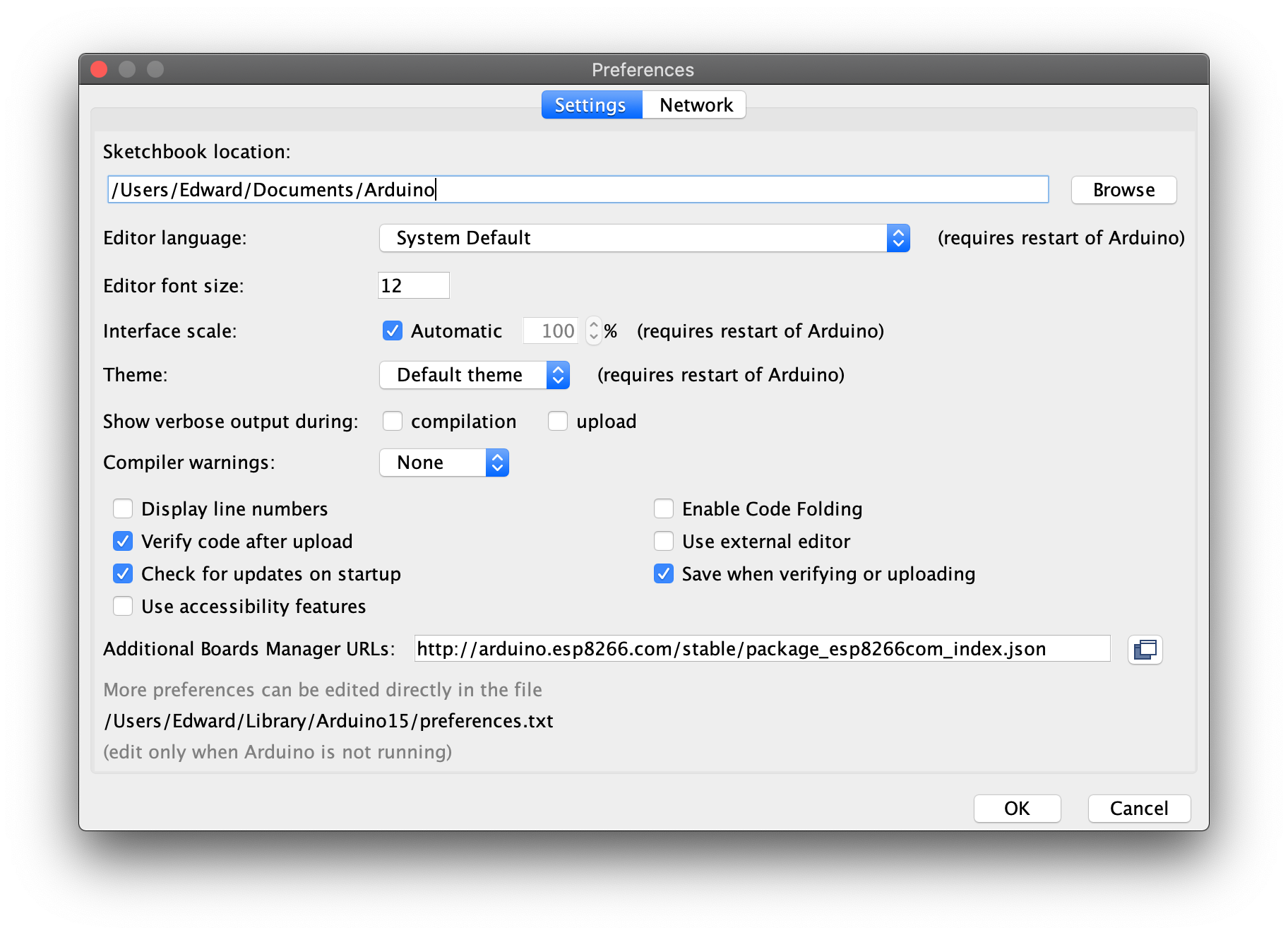The width and height of the screenshot is (1288, 935).
Task: Enable verbose output during compilation
Action: click(x=393, y=421)
